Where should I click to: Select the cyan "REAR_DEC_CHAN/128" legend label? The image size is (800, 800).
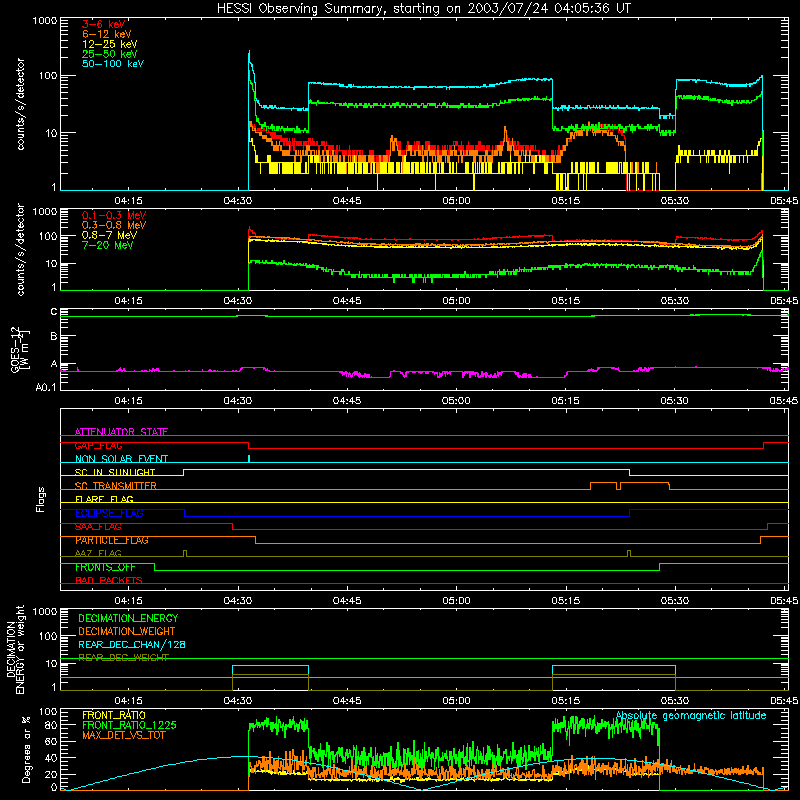click(x=132, y=645)
